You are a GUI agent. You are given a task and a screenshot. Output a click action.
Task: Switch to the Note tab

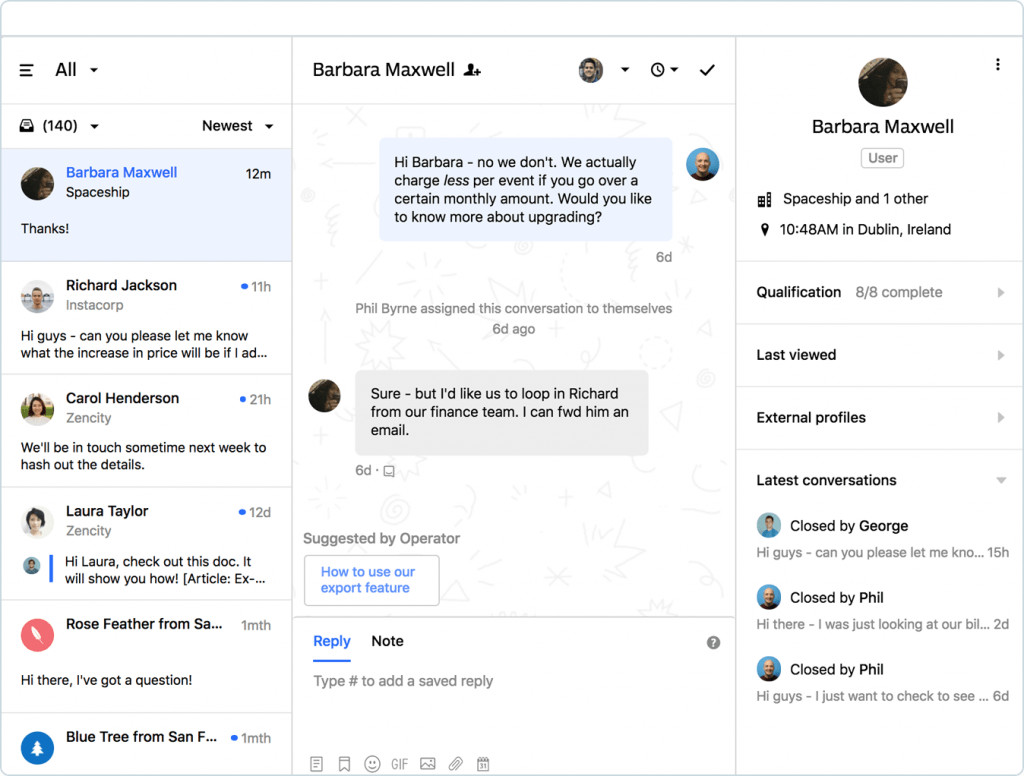[387, 641]
